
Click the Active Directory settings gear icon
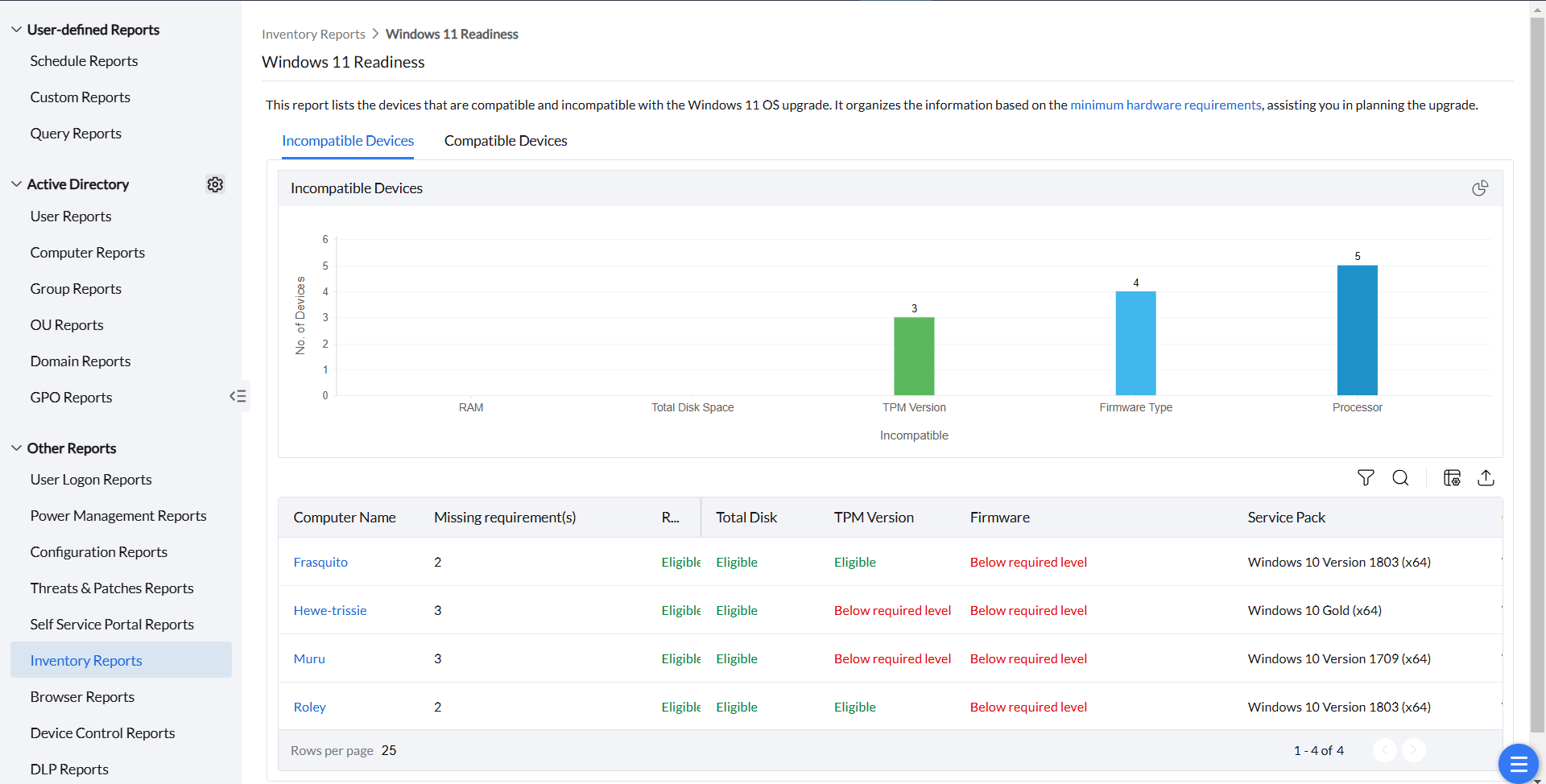tap(215, 184)
